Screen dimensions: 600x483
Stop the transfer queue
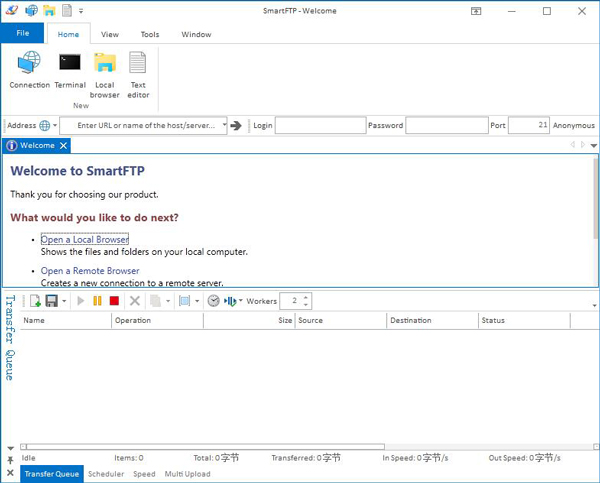114,301
